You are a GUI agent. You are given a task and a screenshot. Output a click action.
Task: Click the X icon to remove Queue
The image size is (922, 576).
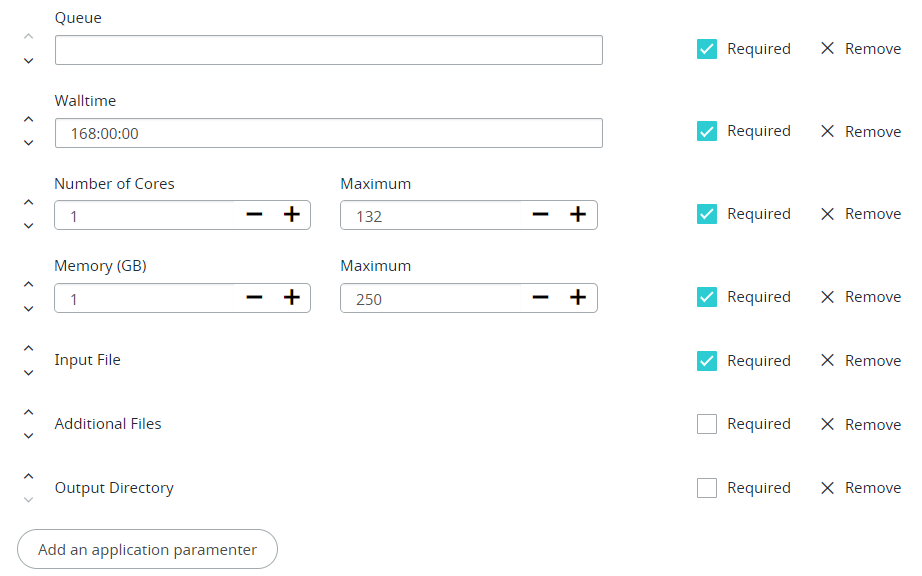click(827, 49)
